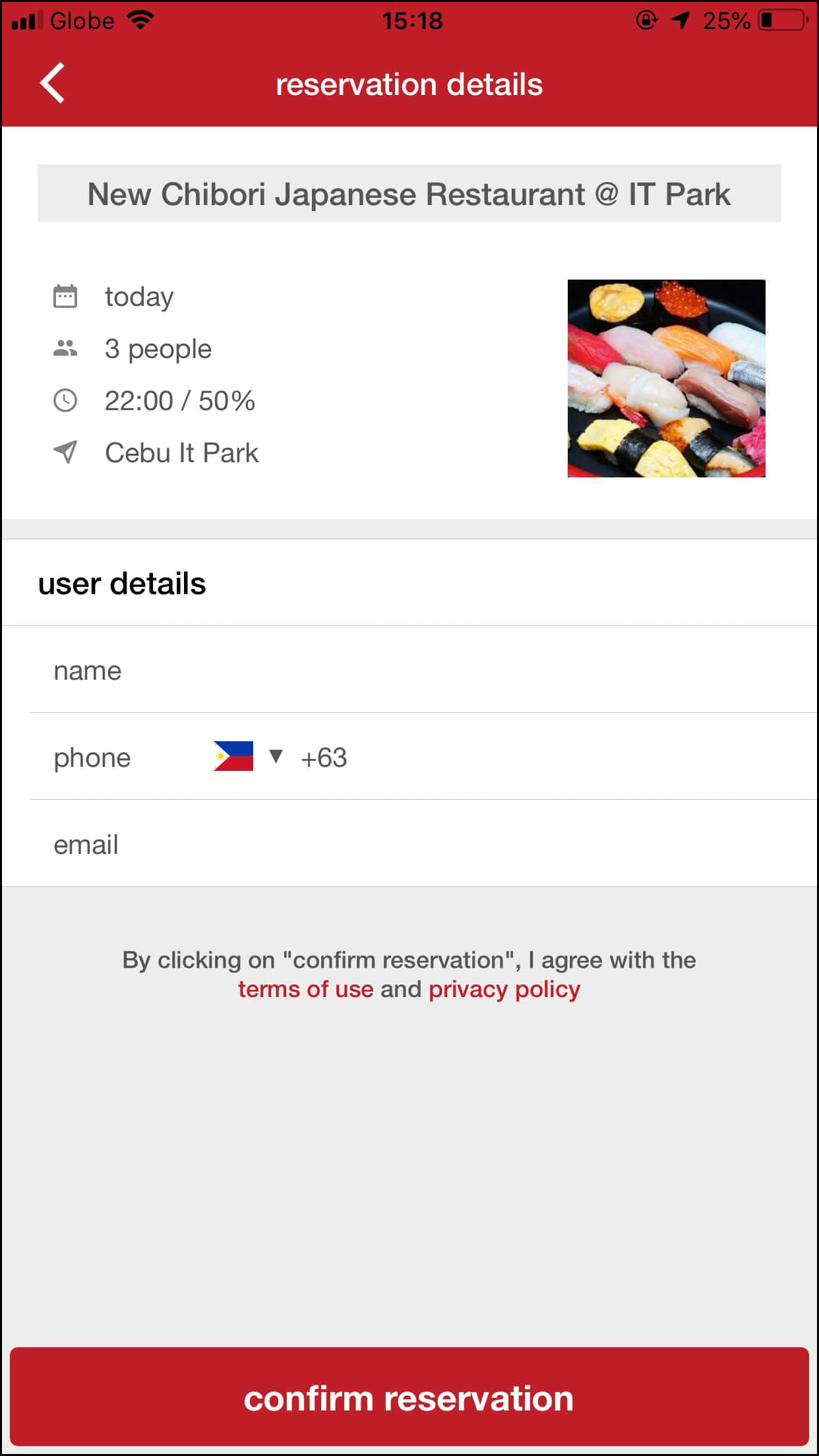Tap the battery icon in status bar
819x1456 pixels.
coord(783,20)
